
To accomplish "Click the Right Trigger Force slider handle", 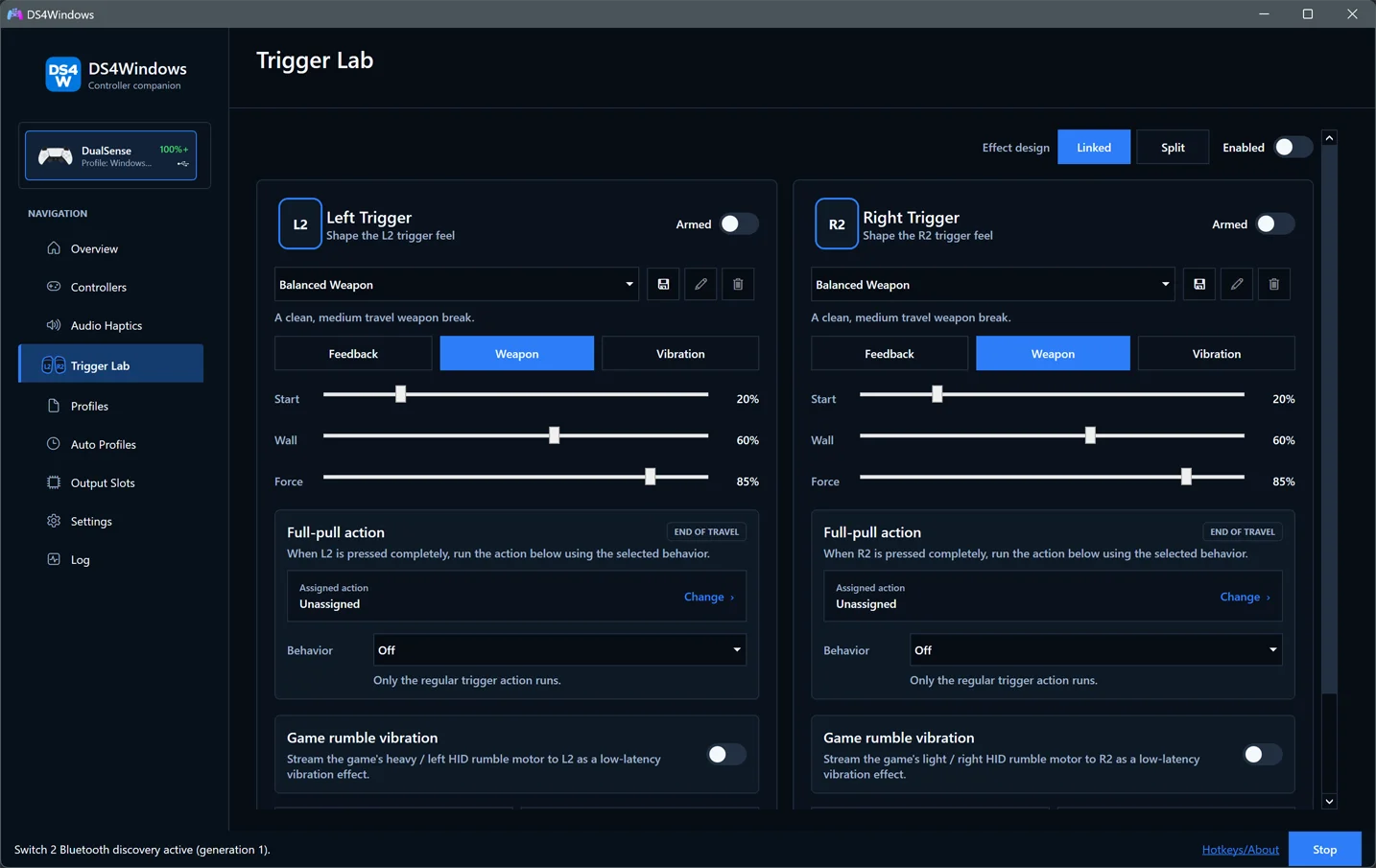I will click(x=1186, y=477).
